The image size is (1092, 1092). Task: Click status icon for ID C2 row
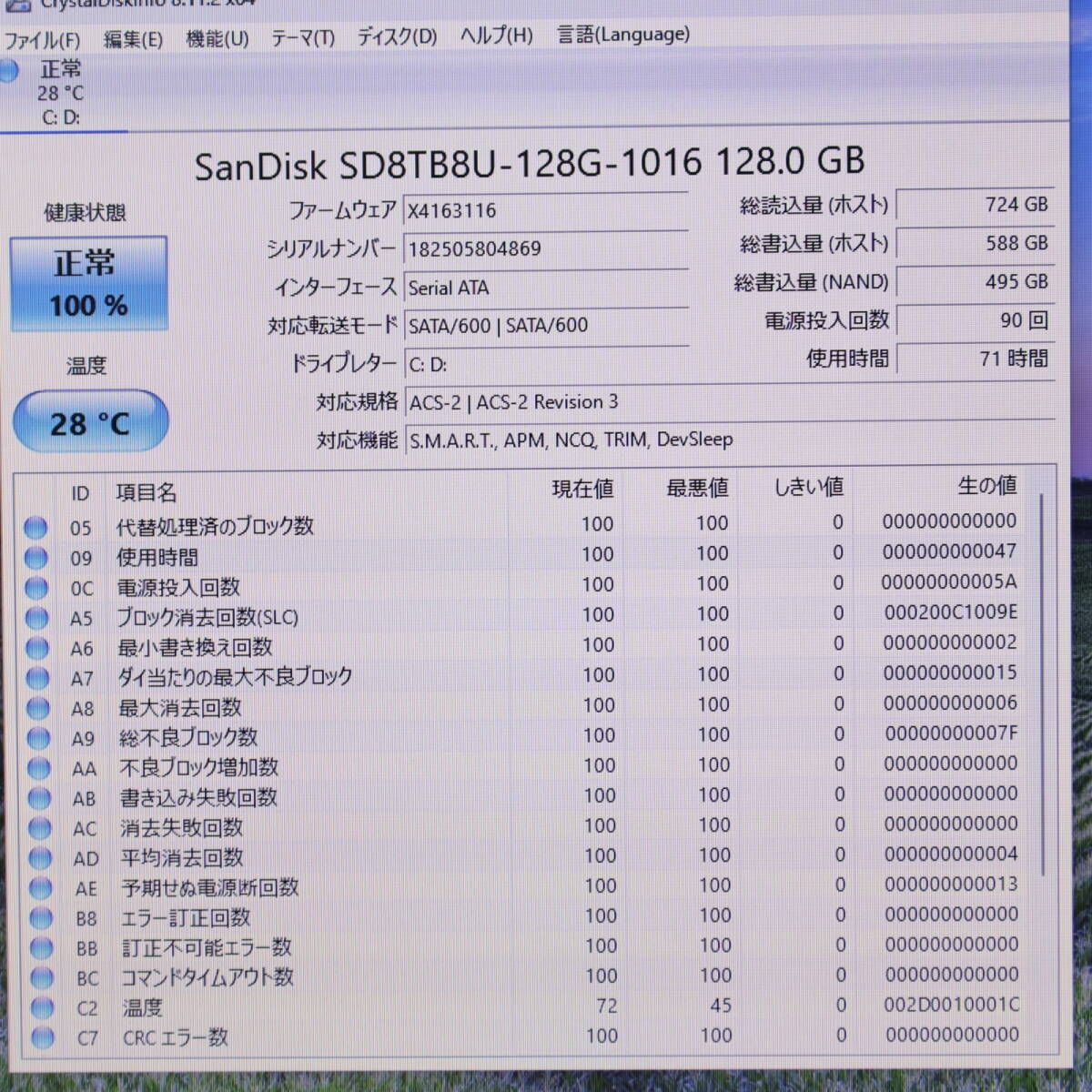pos(43,1008)
